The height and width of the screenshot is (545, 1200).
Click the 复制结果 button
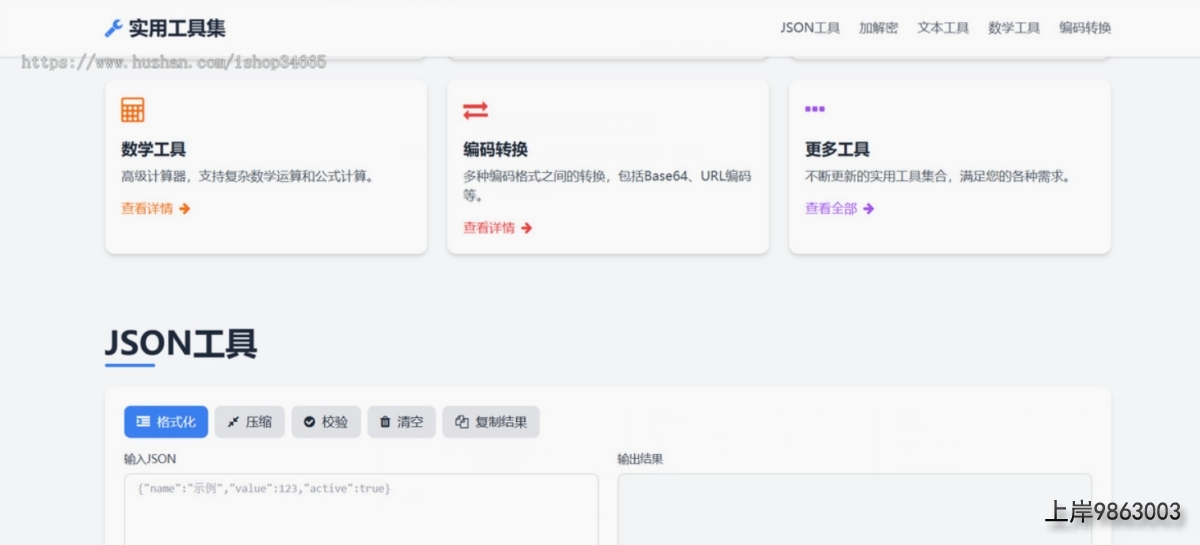point(491,422)
